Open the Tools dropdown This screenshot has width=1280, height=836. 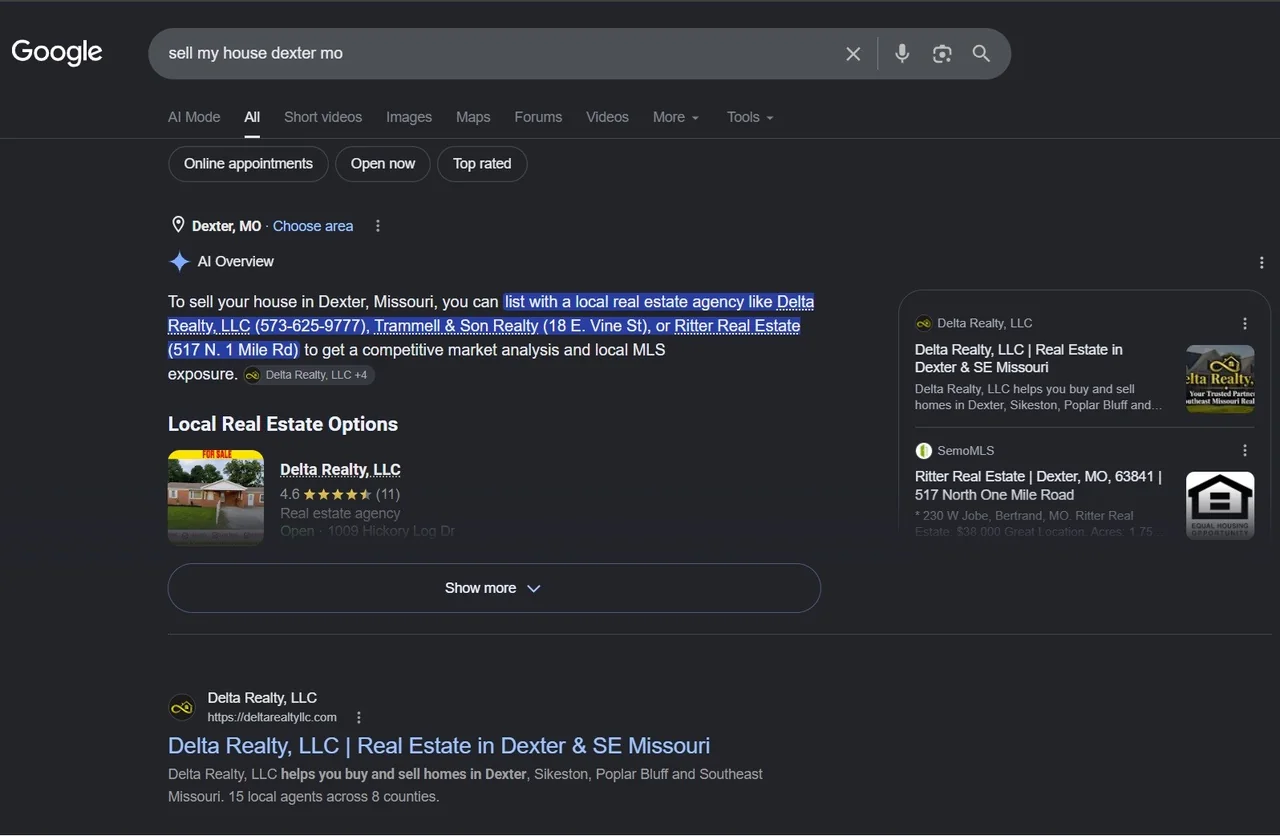[750, 117]
